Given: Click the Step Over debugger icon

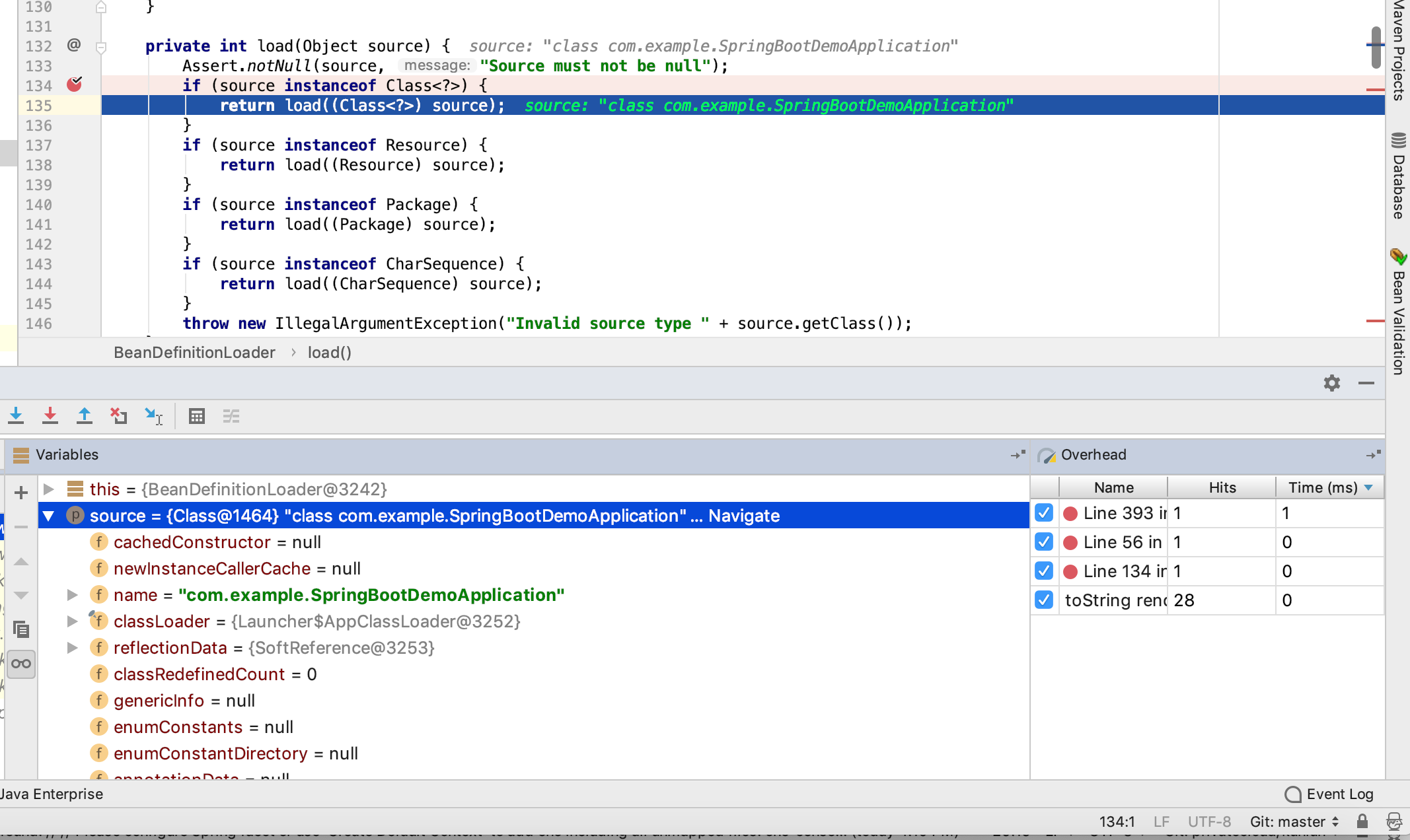Looking at the screenshot, I should pyautogui.click(x=17, y=416).
